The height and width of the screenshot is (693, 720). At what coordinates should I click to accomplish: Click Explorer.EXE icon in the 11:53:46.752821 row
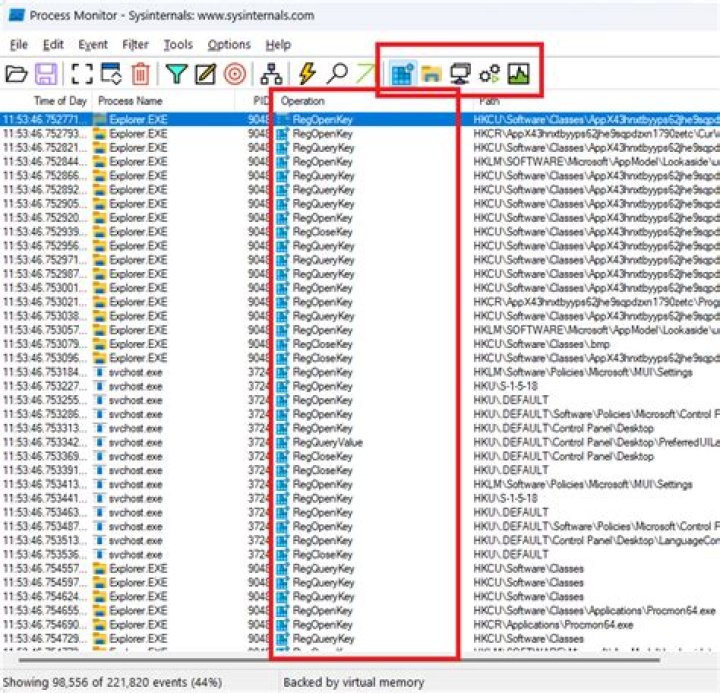coord(100,147)
